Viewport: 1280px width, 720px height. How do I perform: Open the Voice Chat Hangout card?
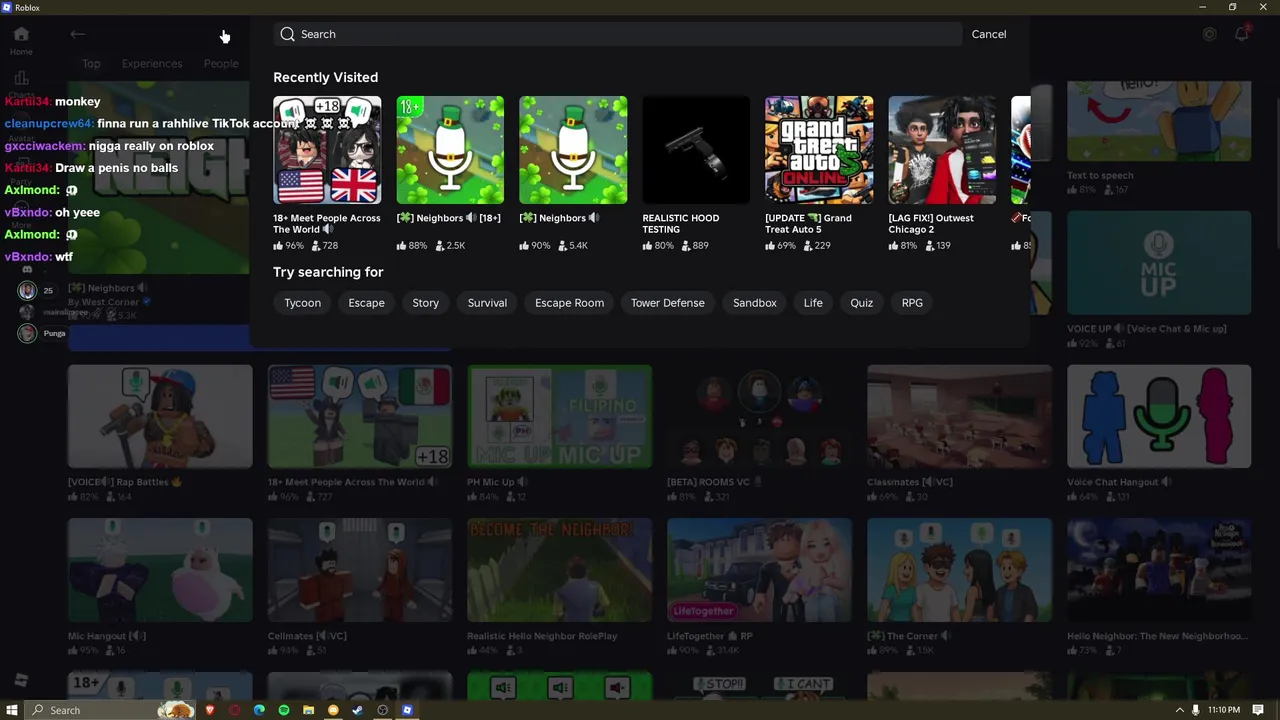[x=1159, y=417]
